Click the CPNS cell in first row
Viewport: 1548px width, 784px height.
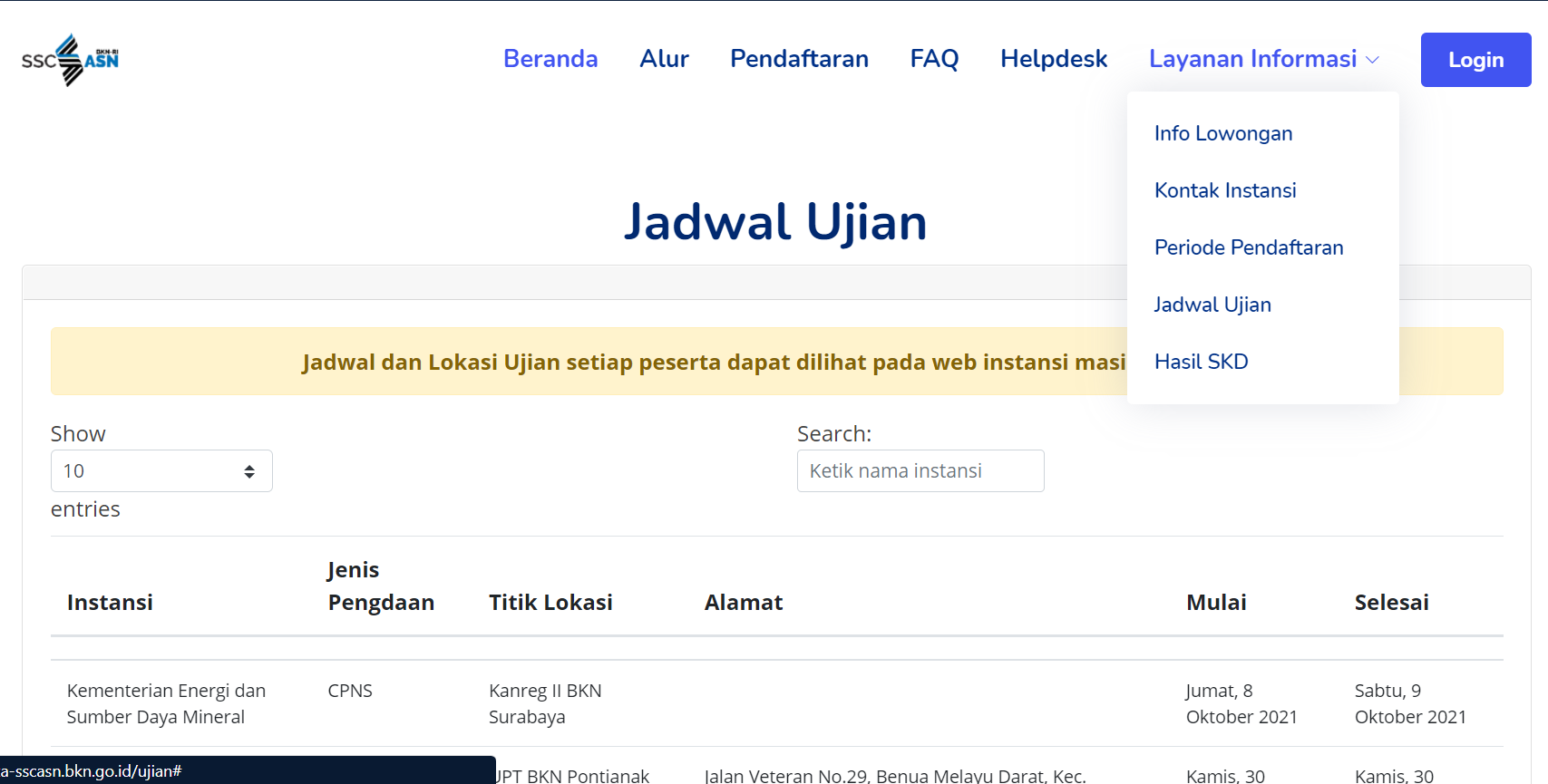(350, 691)
